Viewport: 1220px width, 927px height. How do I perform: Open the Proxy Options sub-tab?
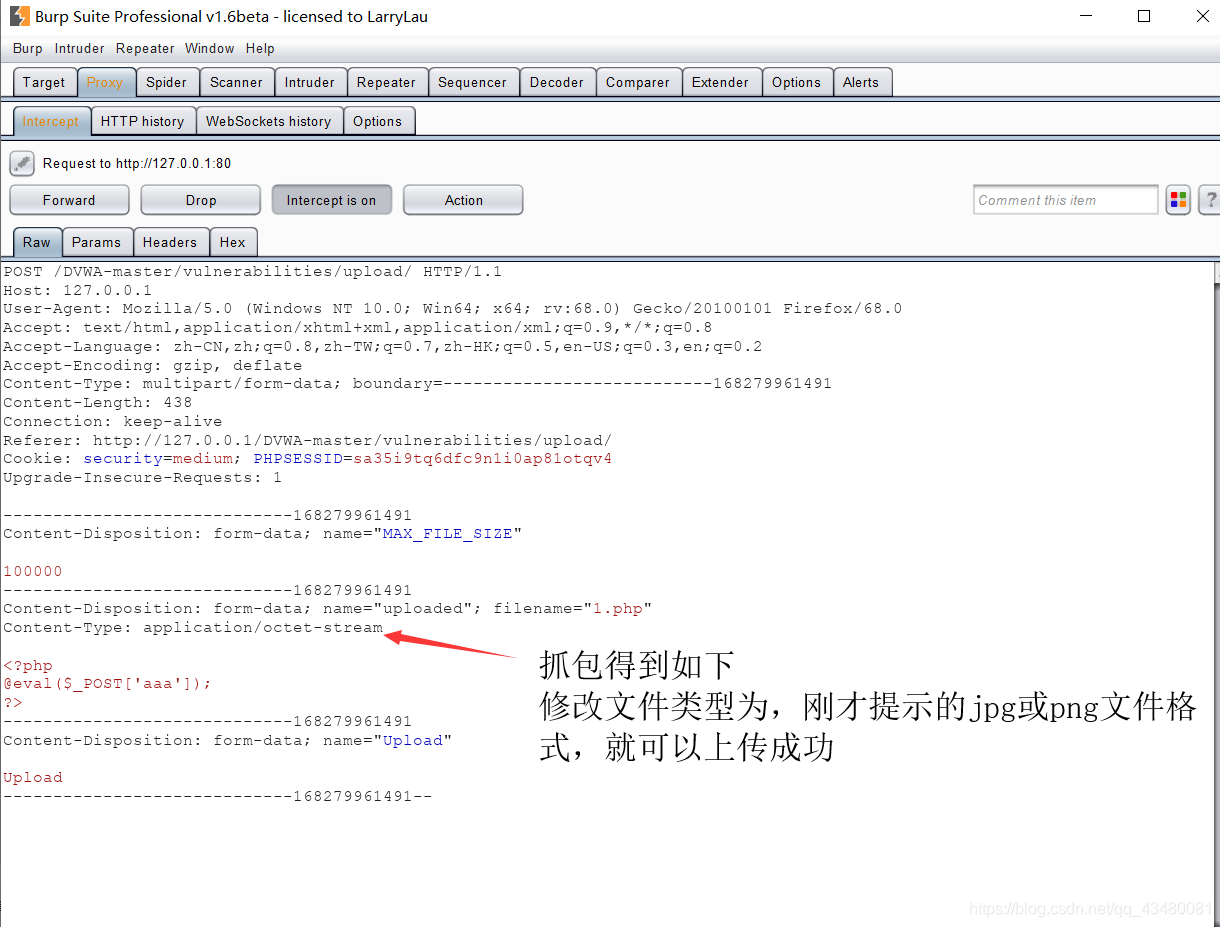click(x=378, y=121)
